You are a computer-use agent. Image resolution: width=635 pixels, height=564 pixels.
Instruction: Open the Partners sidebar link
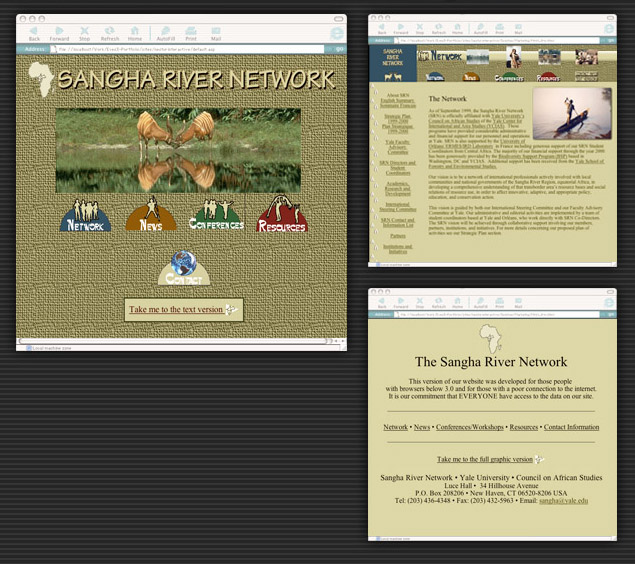(x=398, y=236)
